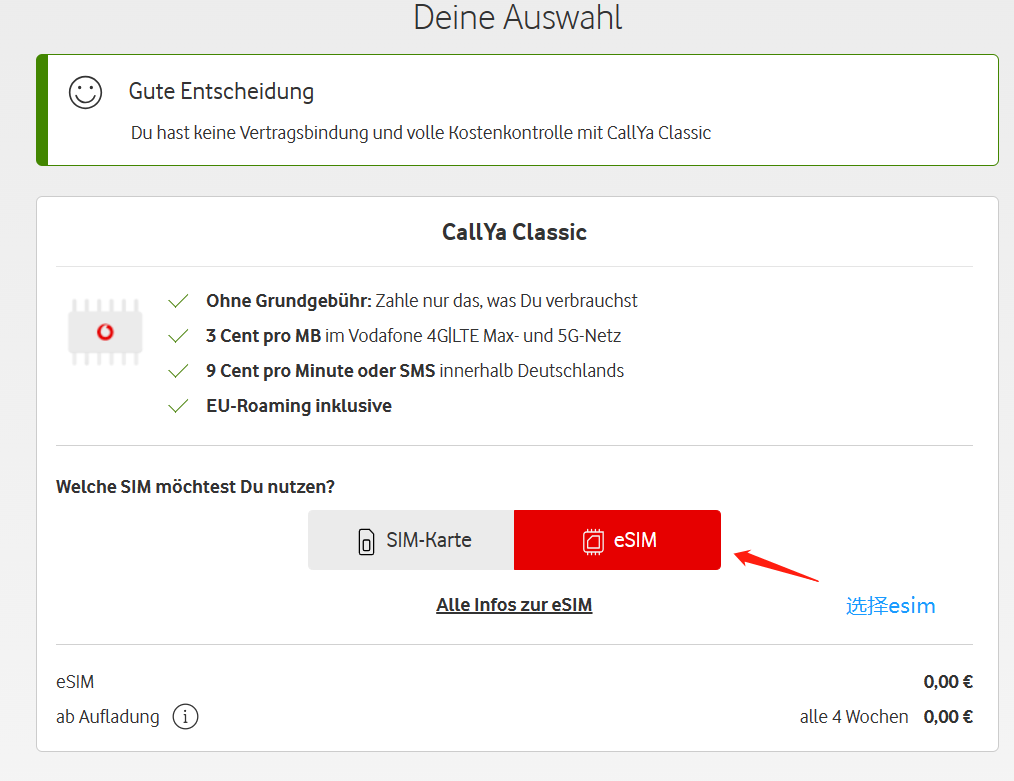This screenshot has width=1014, height=781.
Task: Click the 0,00 € price next to alle 4 Wochen
Action: point(948,716)
